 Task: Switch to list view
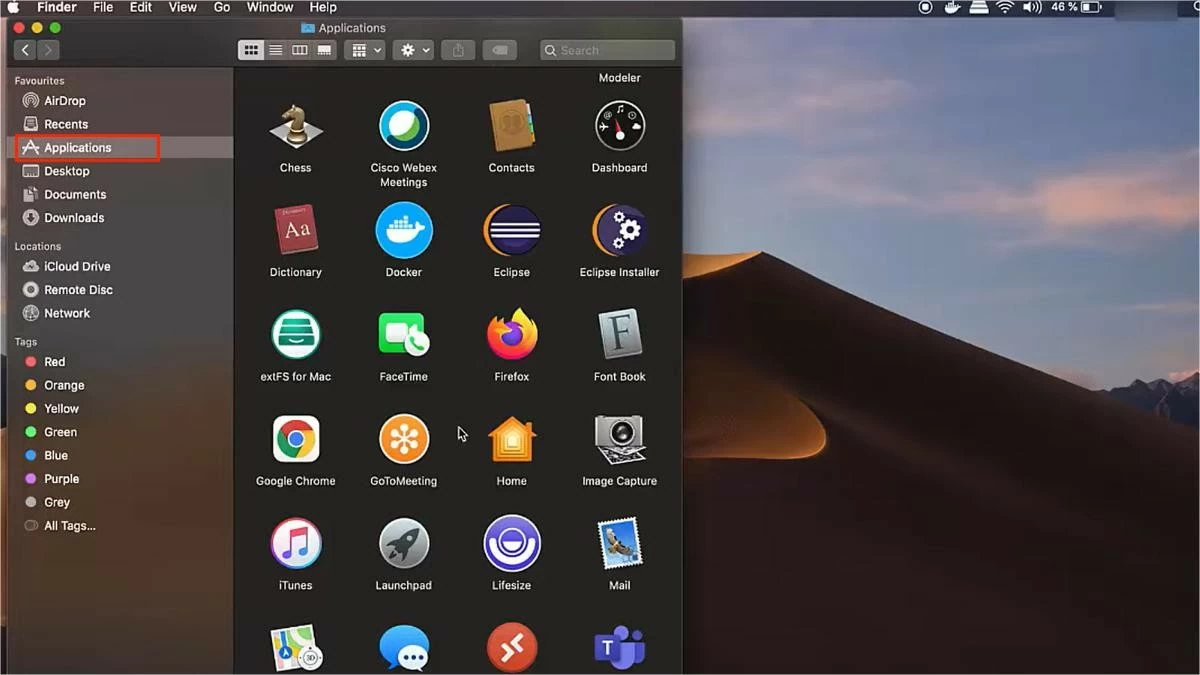[x=275, y=49]
